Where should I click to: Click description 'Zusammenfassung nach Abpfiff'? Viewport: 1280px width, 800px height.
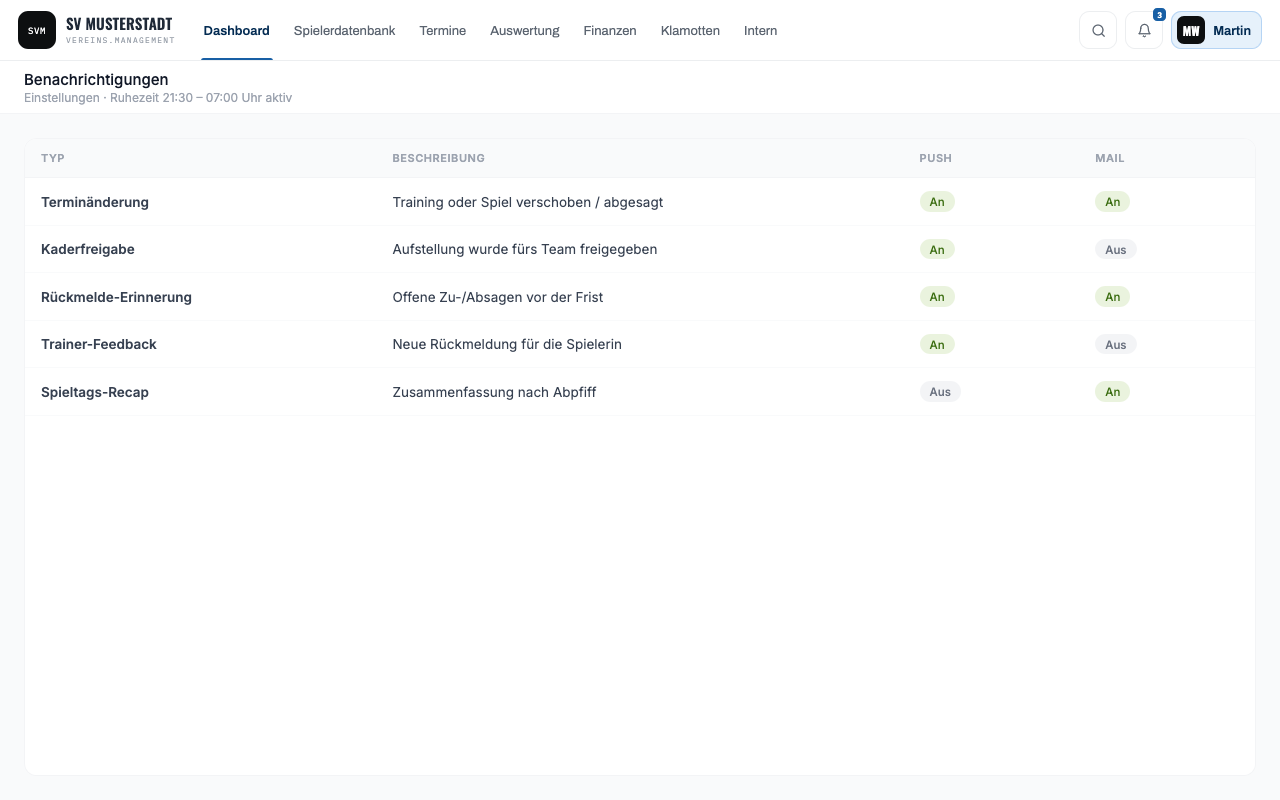click(494, 392)
